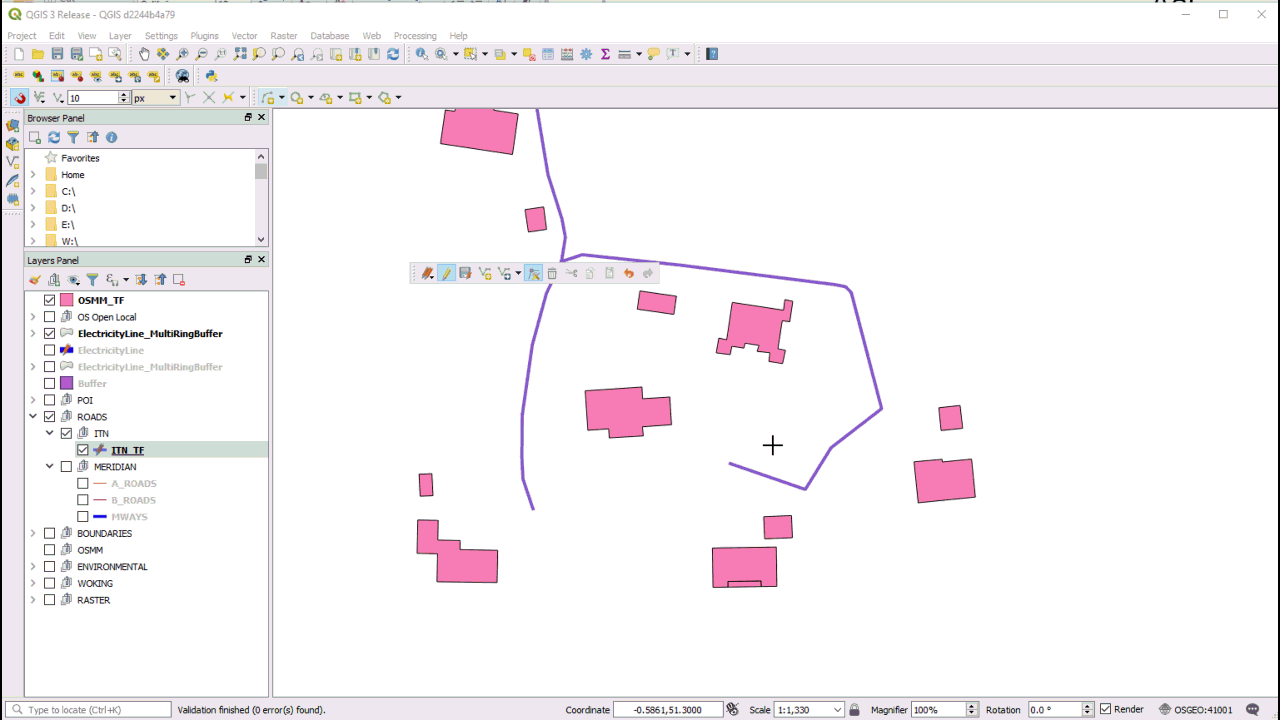1280x720 pixels.
Task: Open the Layer menu
Action: coord(120,36)
